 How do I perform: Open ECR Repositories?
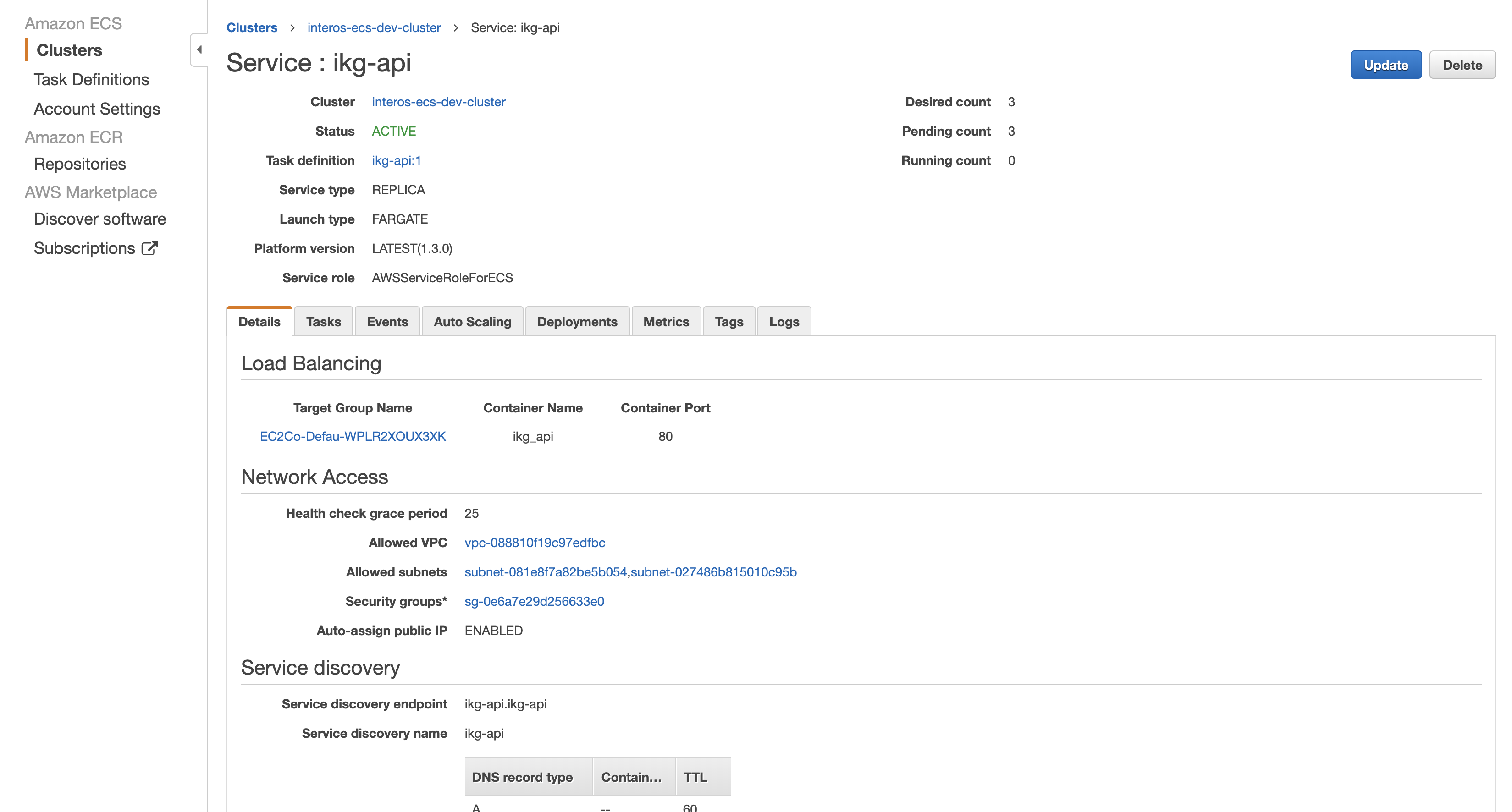pyautogui.click(x=80, y=164)
